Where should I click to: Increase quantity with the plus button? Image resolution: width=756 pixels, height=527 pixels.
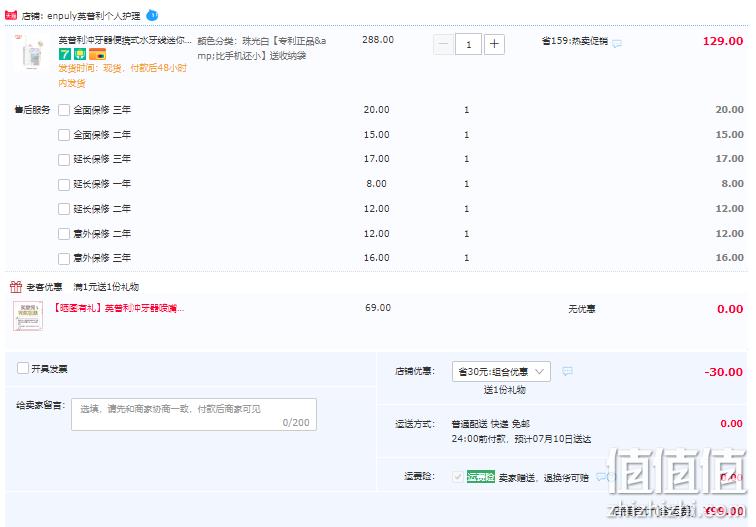(x=494, y=44)
